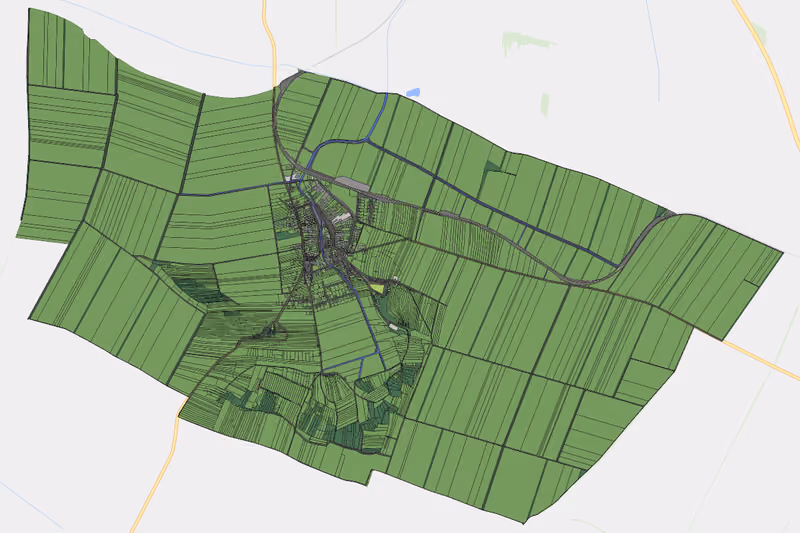Click the small blue pond north of the parcels

[x=413, y=92]
